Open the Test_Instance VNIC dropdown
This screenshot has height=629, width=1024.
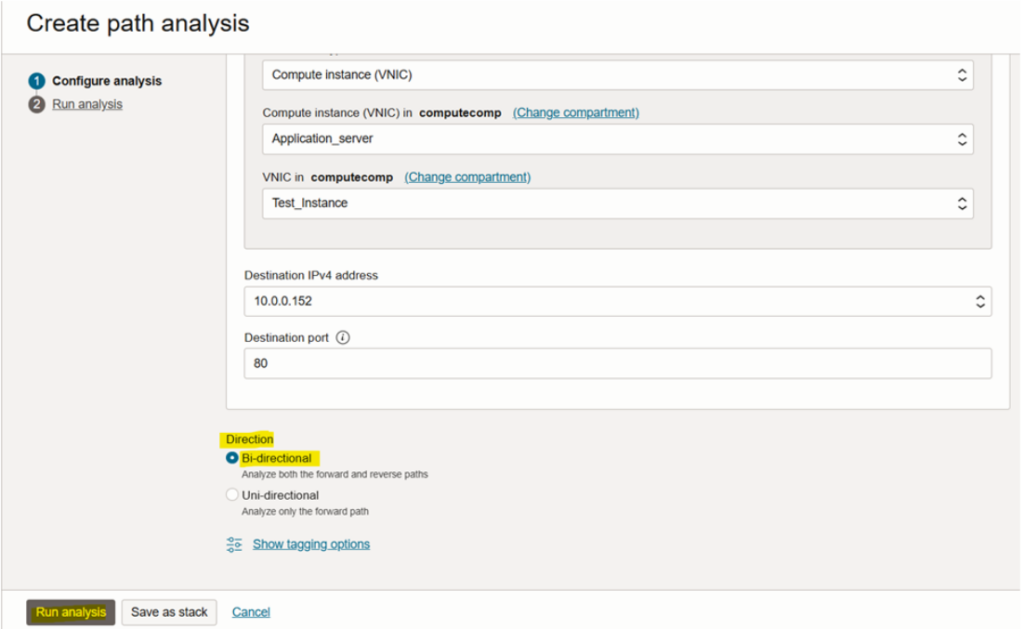(617, 203)
